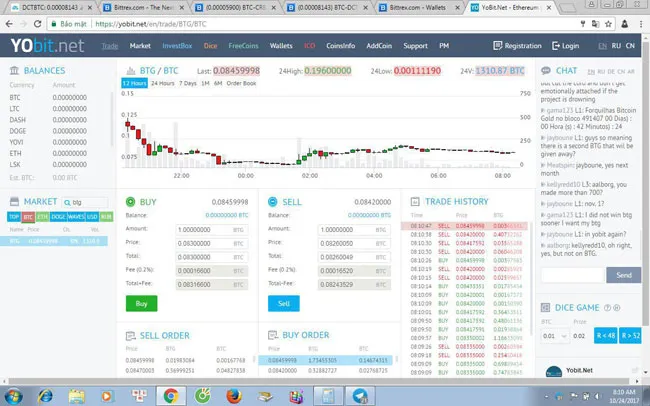This screenshot has width=650, height=406.
Task: Click the chat message input field
Action: [572, 275]
